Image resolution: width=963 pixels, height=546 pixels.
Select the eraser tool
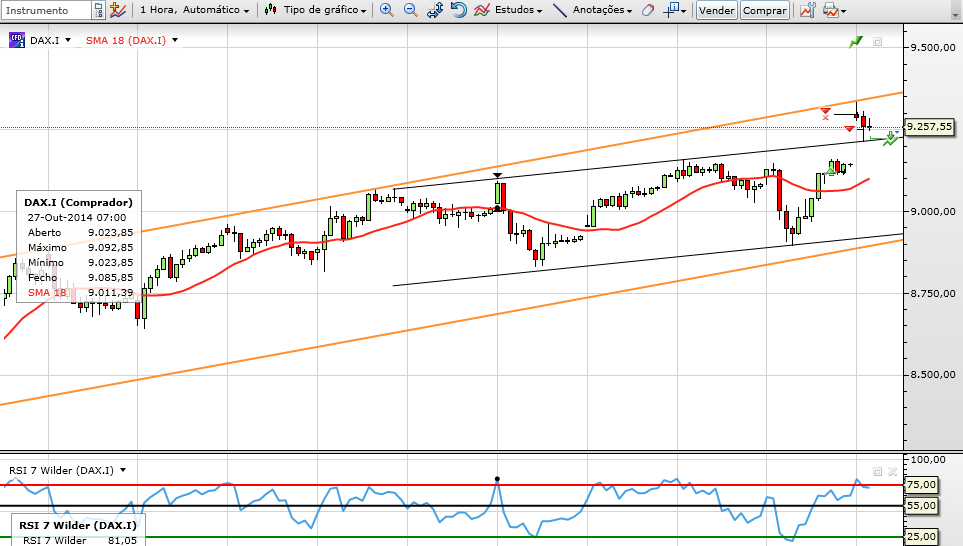[x=647, y=10]
